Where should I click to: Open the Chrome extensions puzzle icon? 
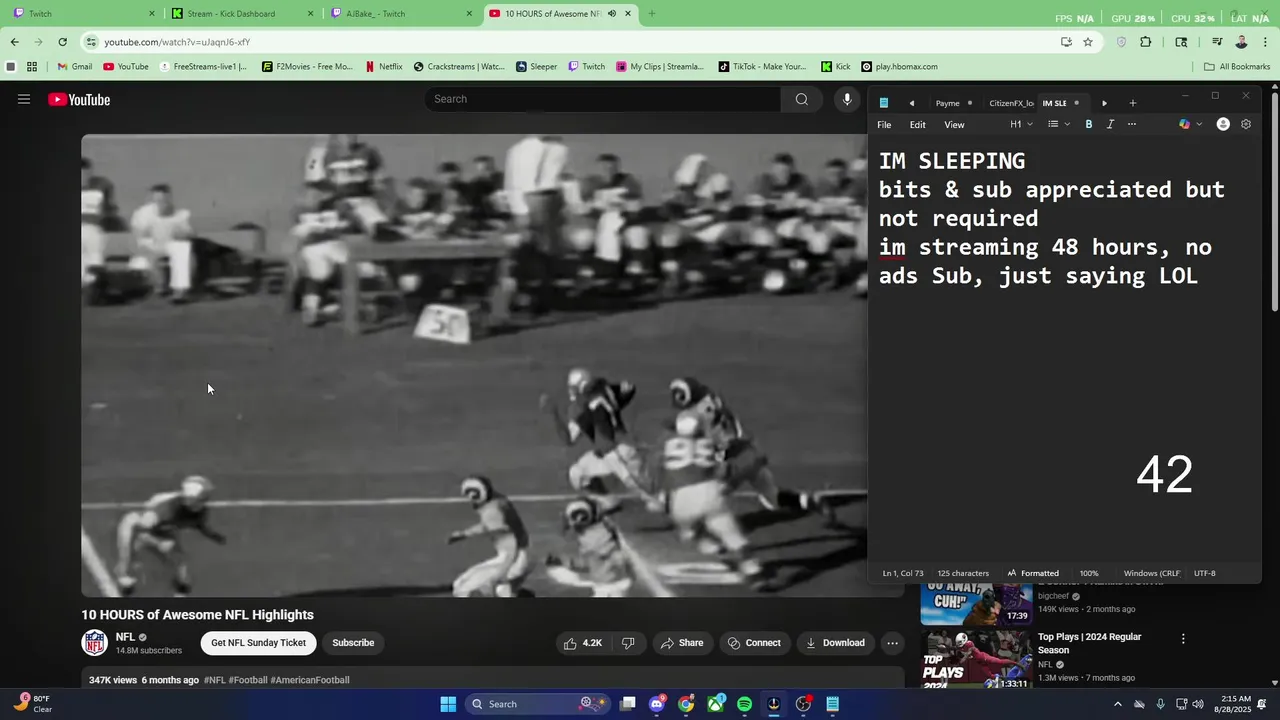click(x=1146, y=42)
